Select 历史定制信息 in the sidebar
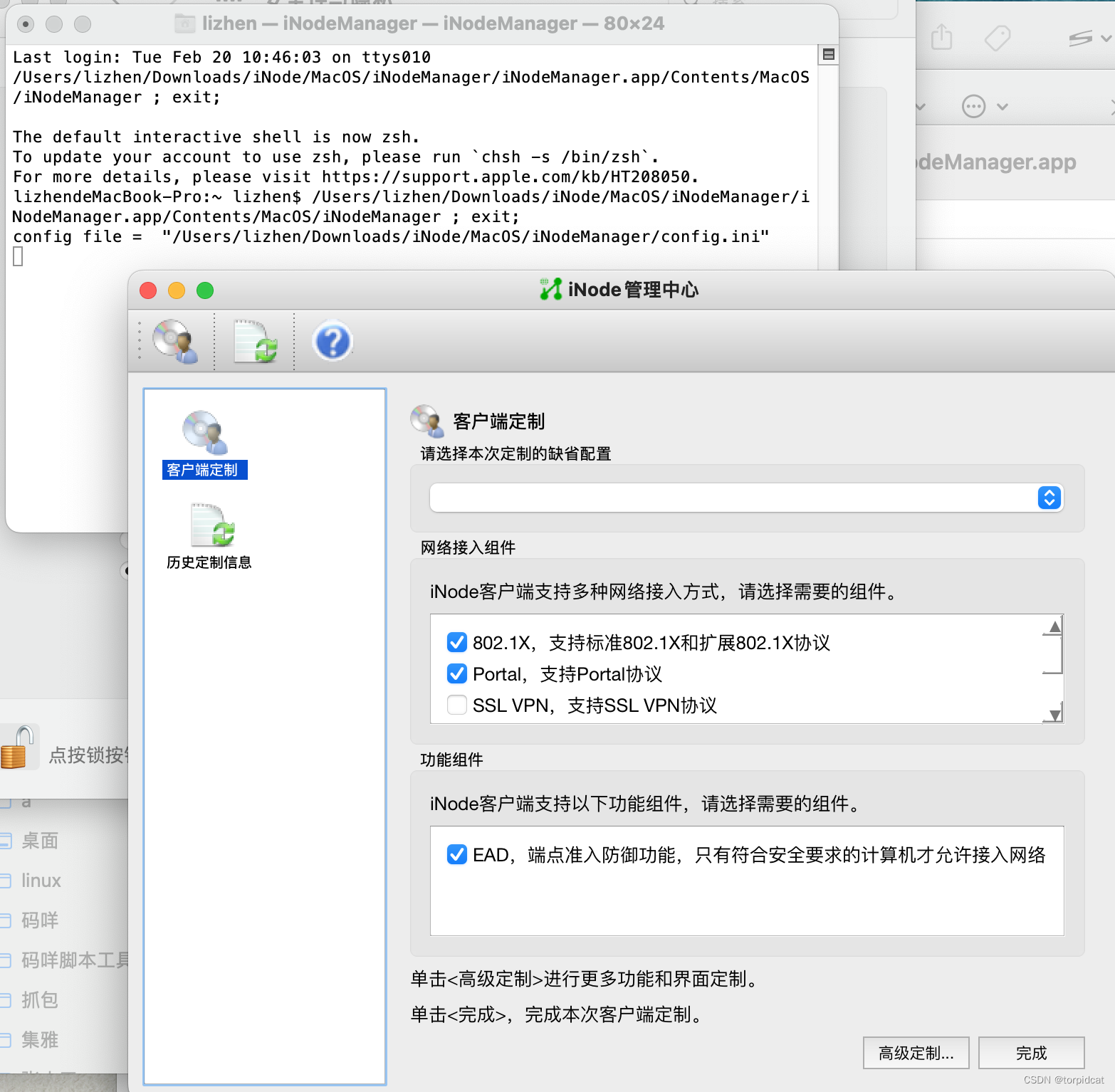 [x=209, y=537]
